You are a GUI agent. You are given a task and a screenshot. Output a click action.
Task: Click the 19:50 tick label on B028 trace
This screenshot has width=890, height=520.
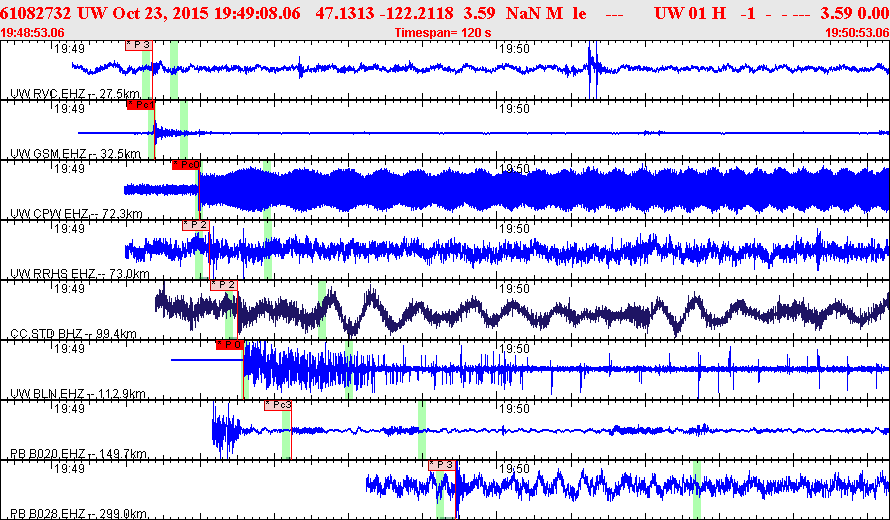pos(514,469)
